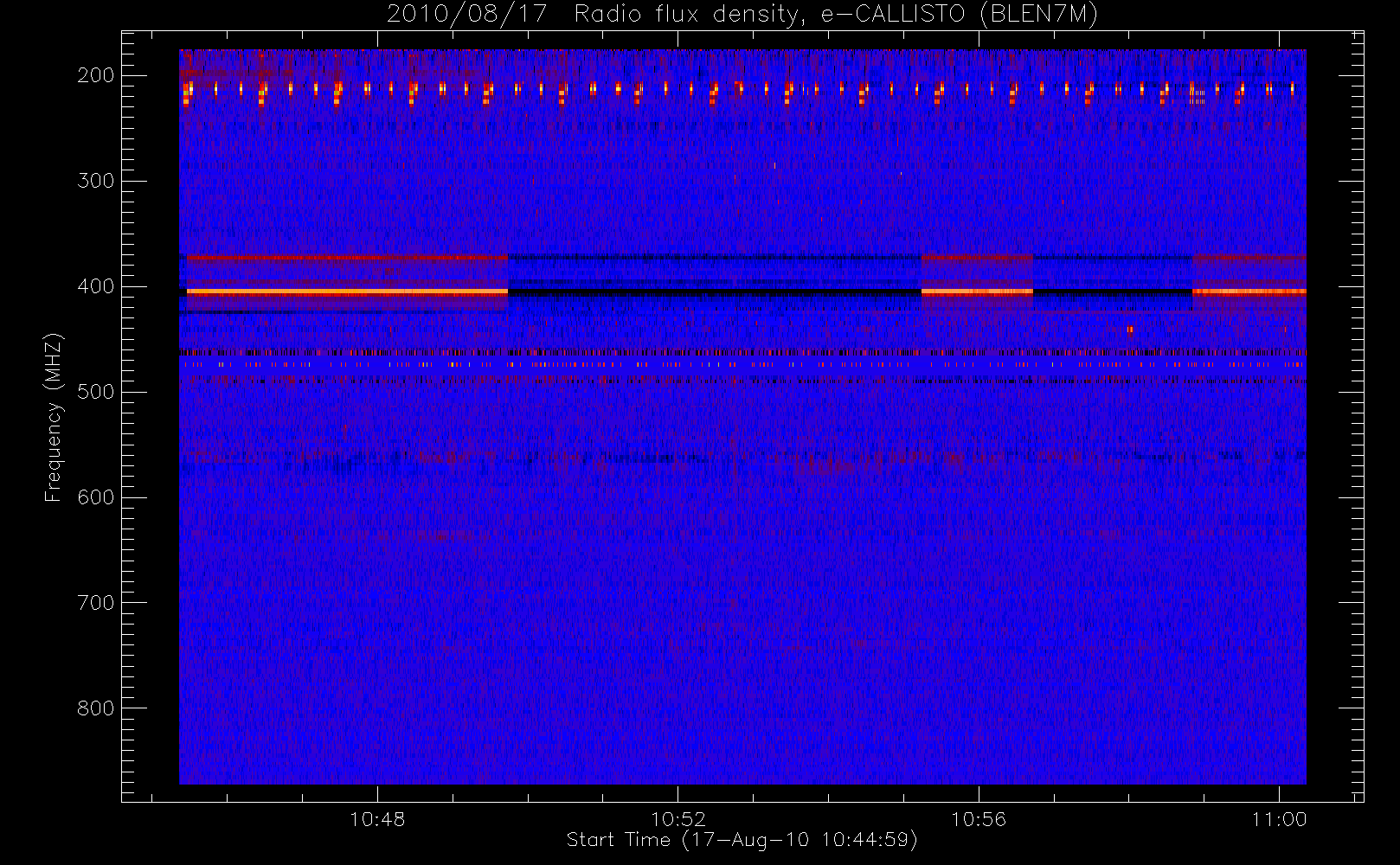Click the bright yellow emission band near 405 MHz
Image resolution: width=1400 pixels, height=865 pixels.
point(347,292)
